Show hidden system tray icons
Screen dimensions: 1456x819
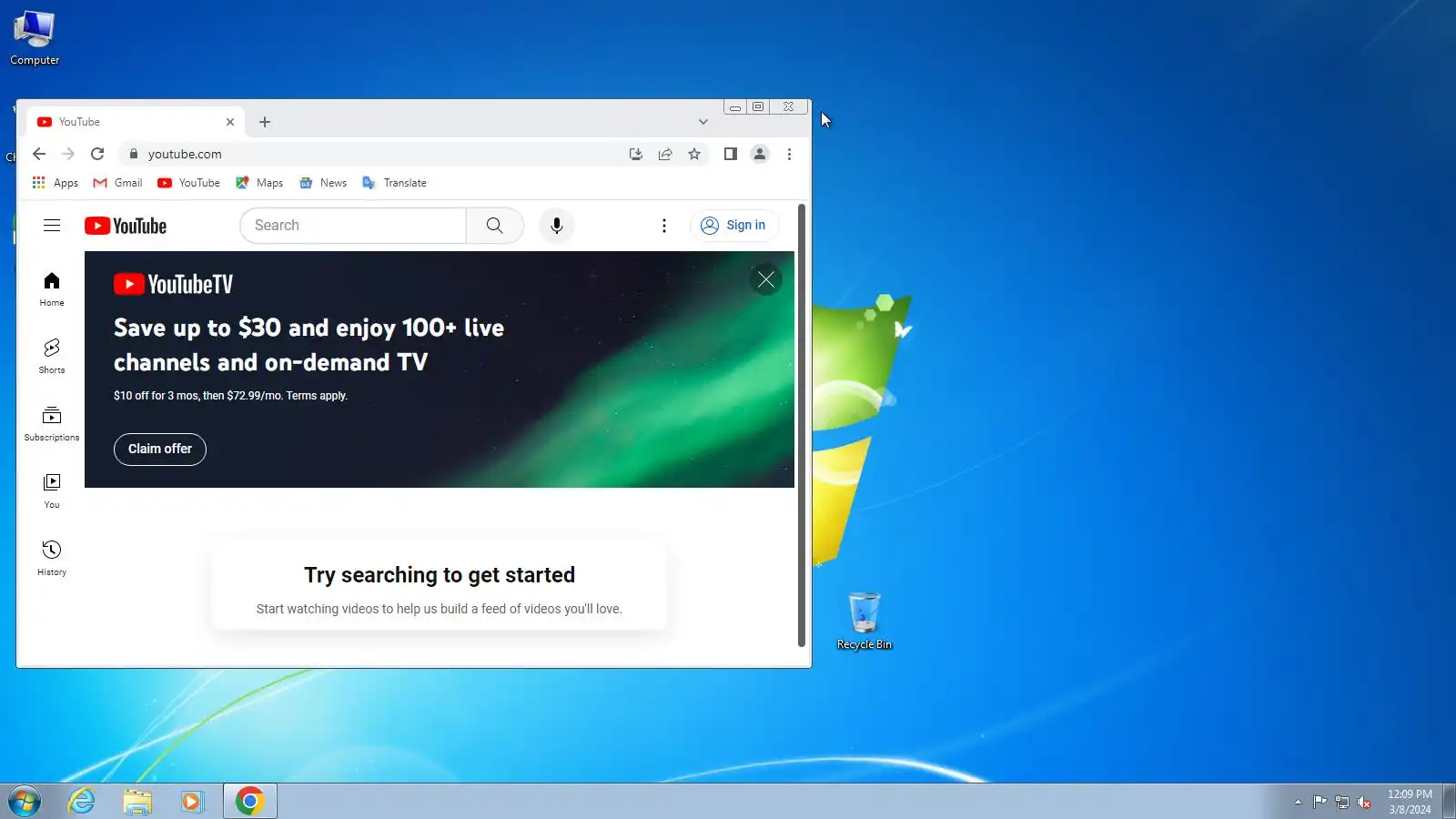coord(1298,802)
